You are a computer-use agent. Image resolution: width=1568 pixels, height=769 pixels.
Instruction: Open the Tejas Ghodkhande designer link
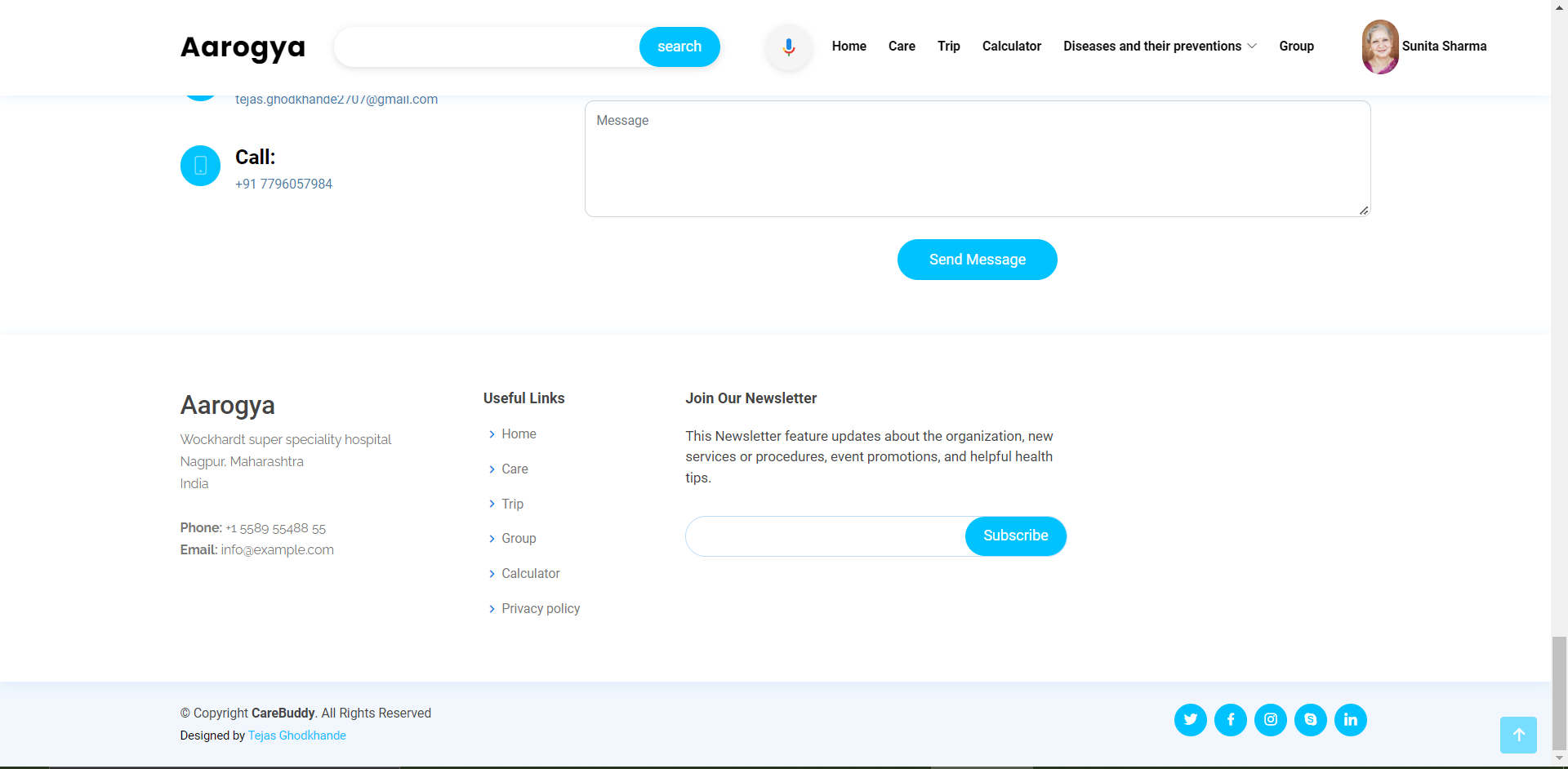point(296,735)
